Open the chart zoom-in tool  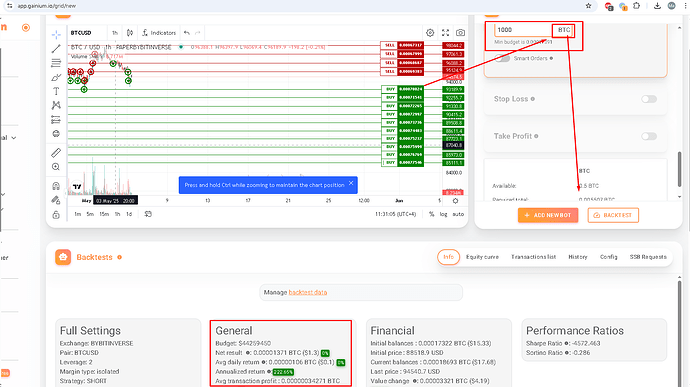56,167
